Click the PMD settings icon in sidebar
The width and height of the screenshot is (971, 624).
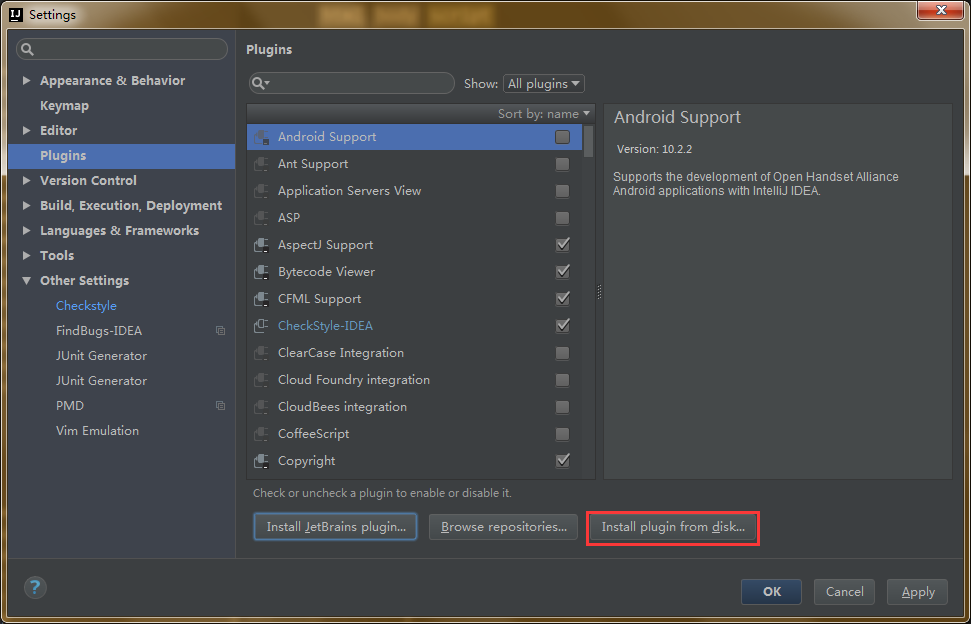(x=219, y=405)
